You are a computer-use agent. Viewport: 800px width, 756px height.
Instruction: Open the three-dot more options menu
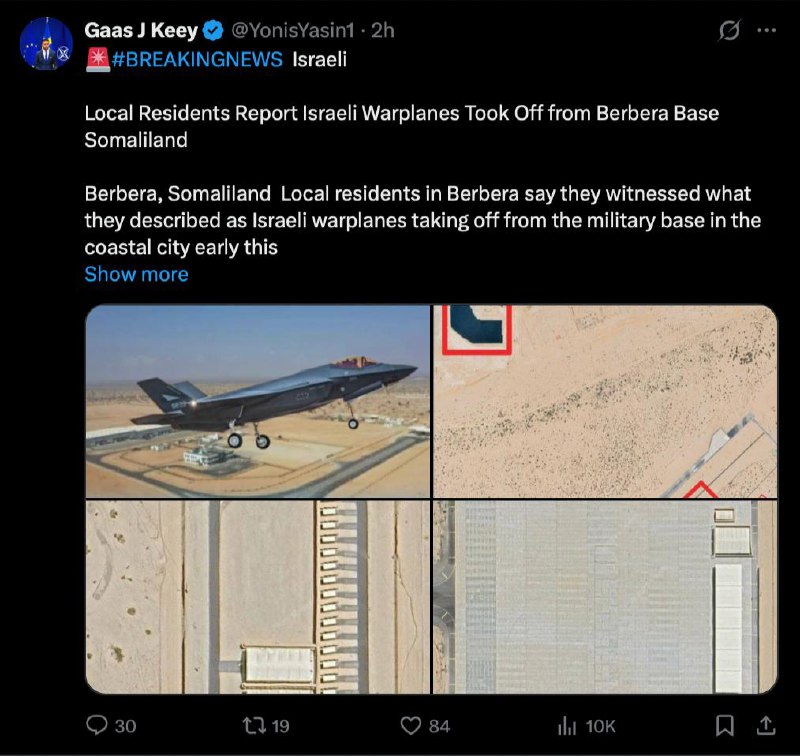tap(767, 31)
